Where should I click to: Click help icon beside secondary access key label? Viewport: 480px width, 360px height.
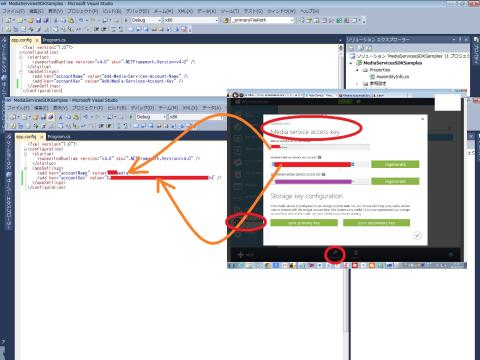pyautogui.click(x=324, y=174)
